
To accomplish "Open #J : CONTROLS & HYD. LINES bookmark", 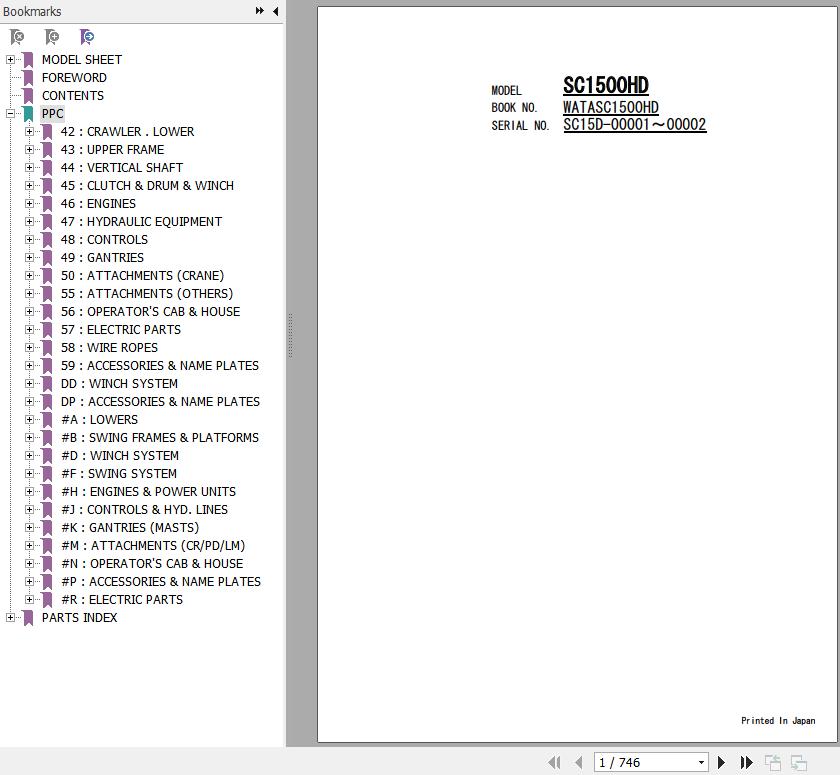I will click(144, 509).
